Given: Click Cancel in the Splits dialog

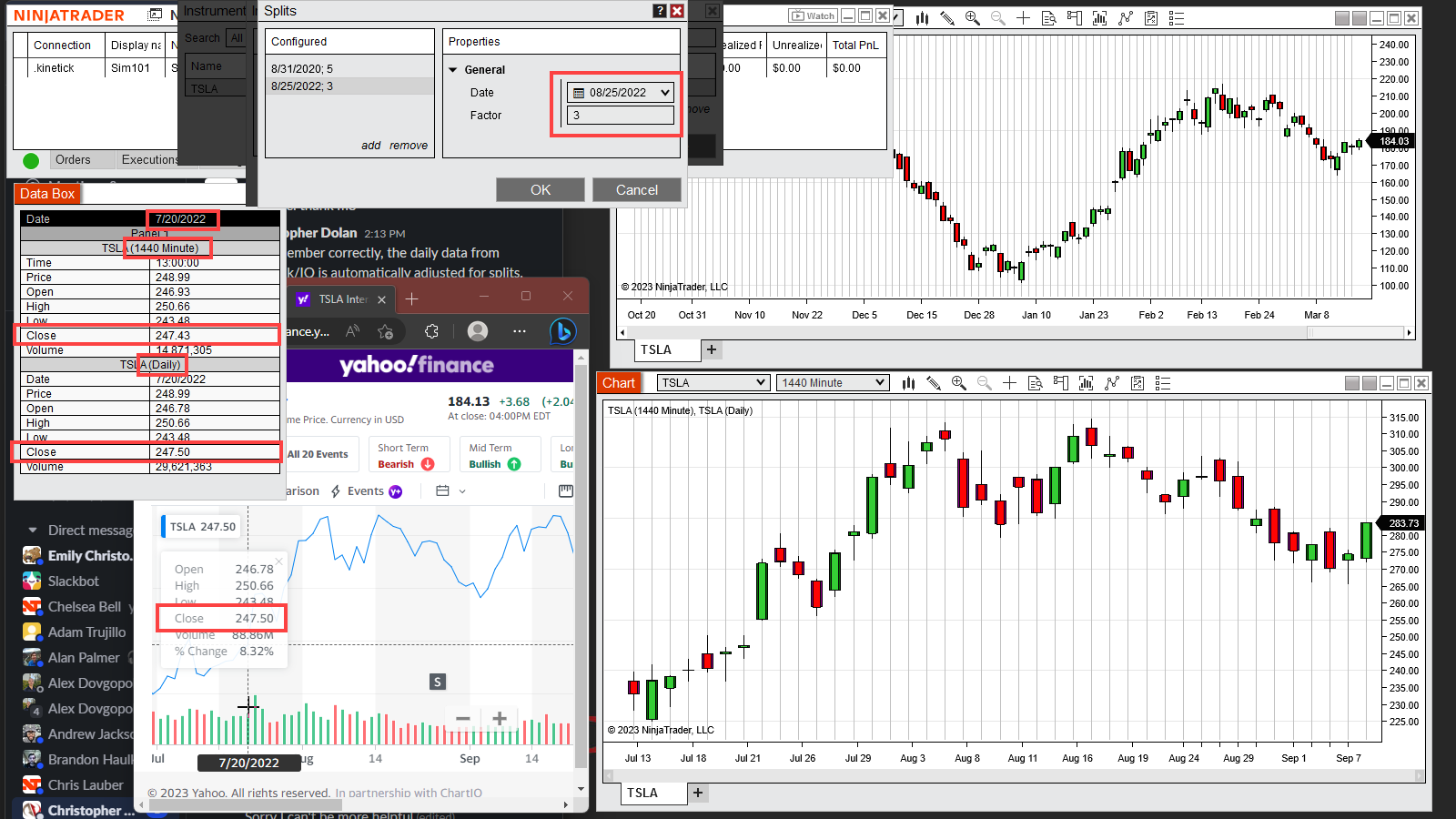Looking at the screenshot, I should (637, 189).
